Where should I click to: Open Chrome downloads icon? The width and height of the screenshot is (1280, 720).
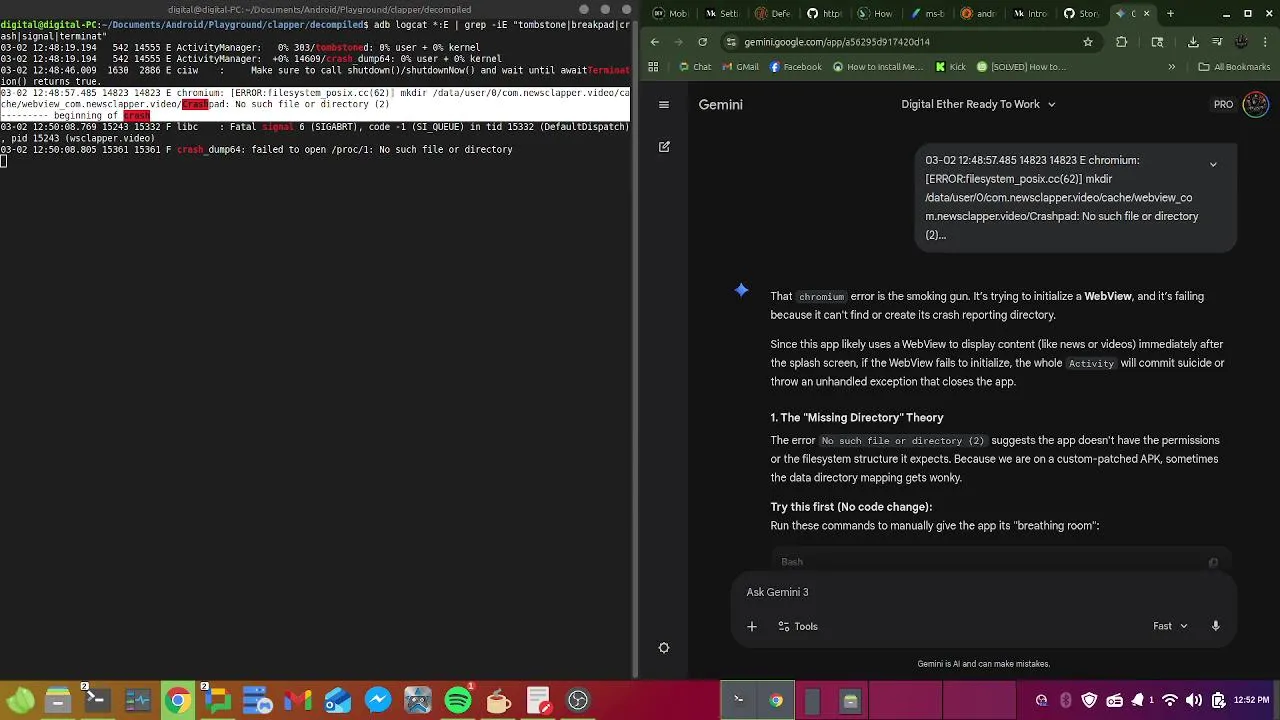coord(1193,42)
